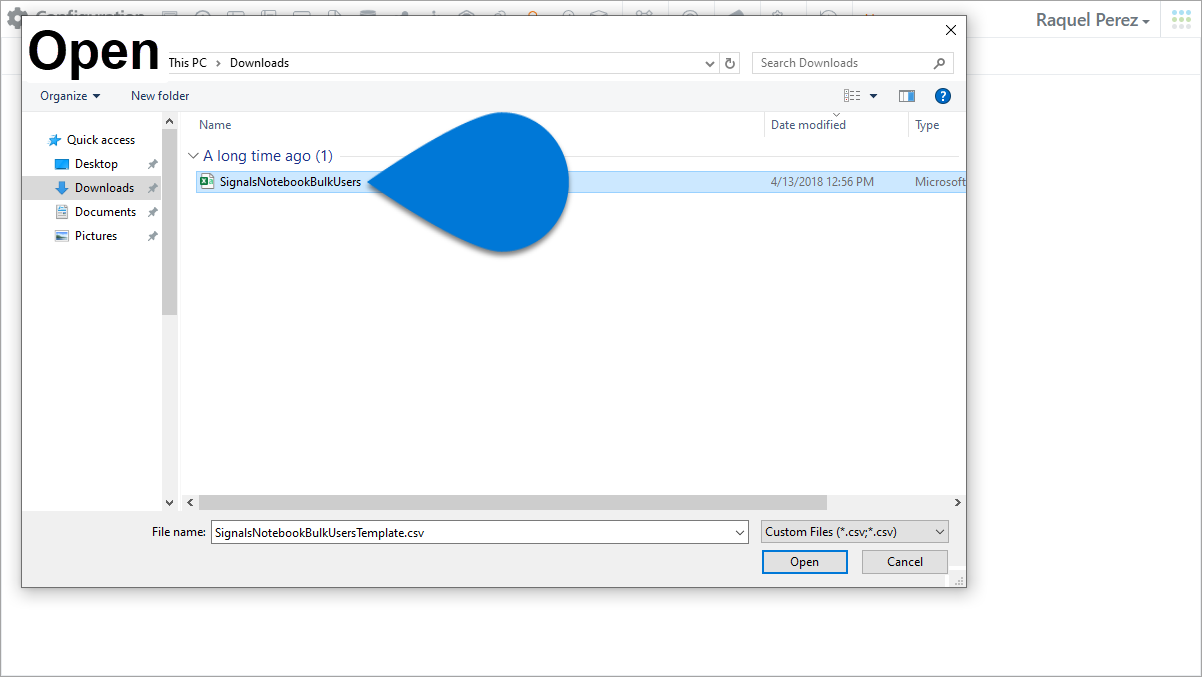Click the 'Microsoft' type cell

point(940,182)
